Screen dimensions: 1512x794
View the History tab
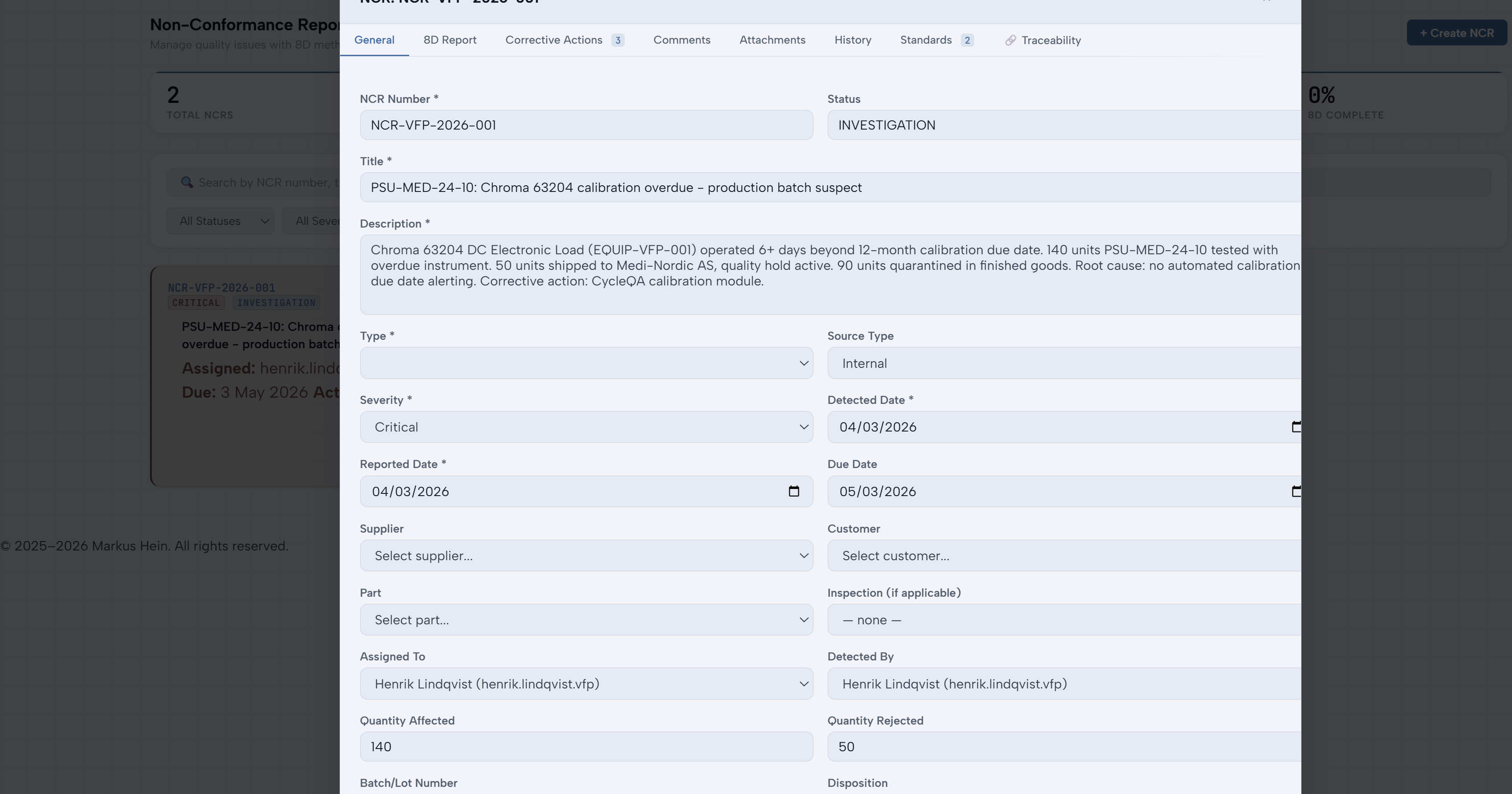[x=852, y=40]
